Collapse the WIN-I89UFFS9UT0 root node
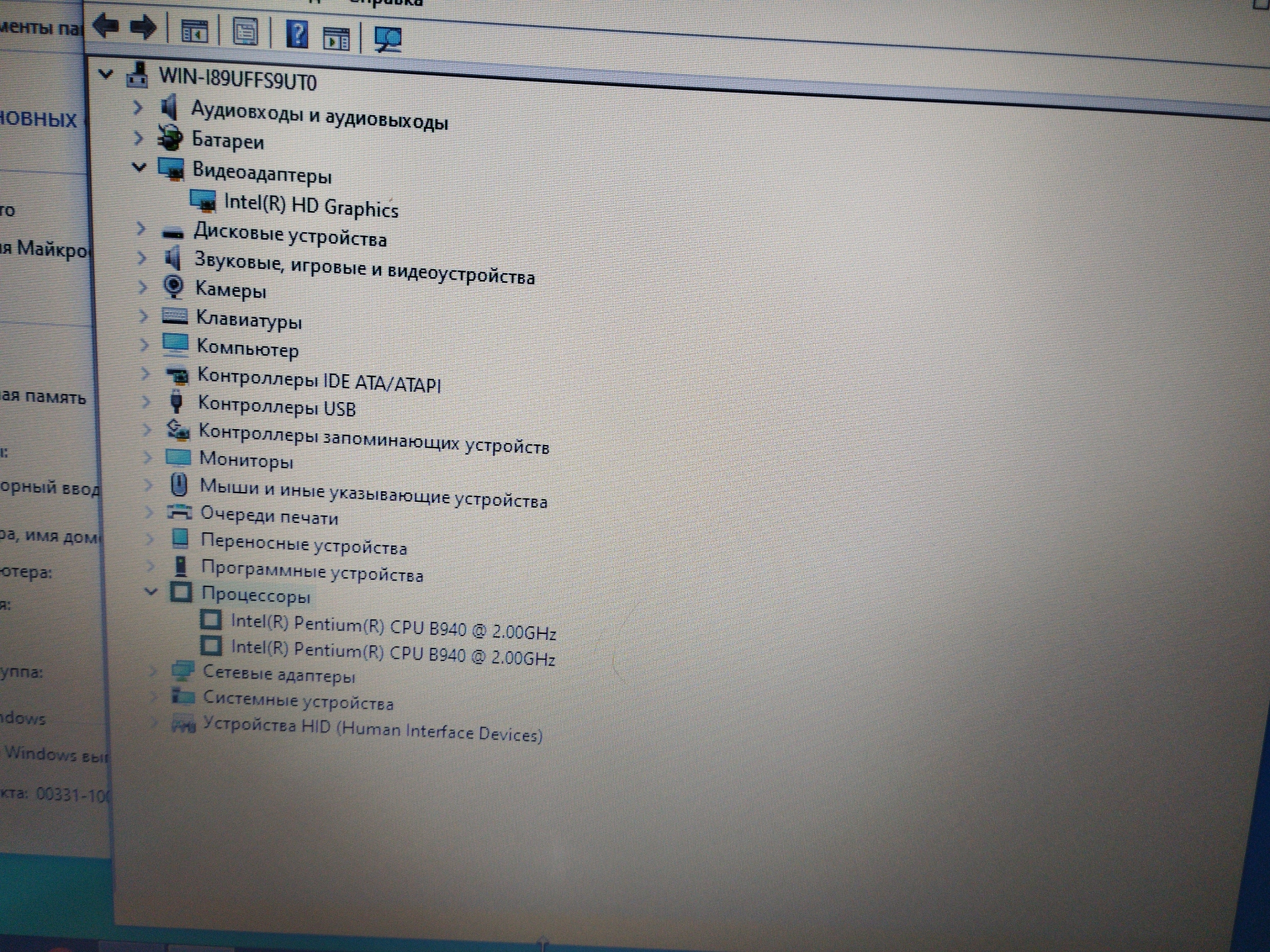Image resolution: width=1270 pixels, height=952 pixels. (x=106, y=74)
